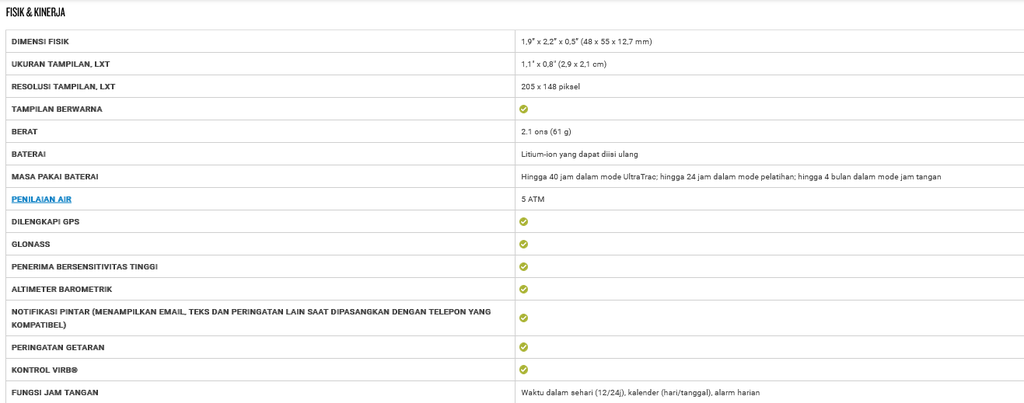Click the Altimeter Barometrik checkmark icon
Viewport: 1024px width, 403px height.
pyautogui.click(x=524, y=289)
